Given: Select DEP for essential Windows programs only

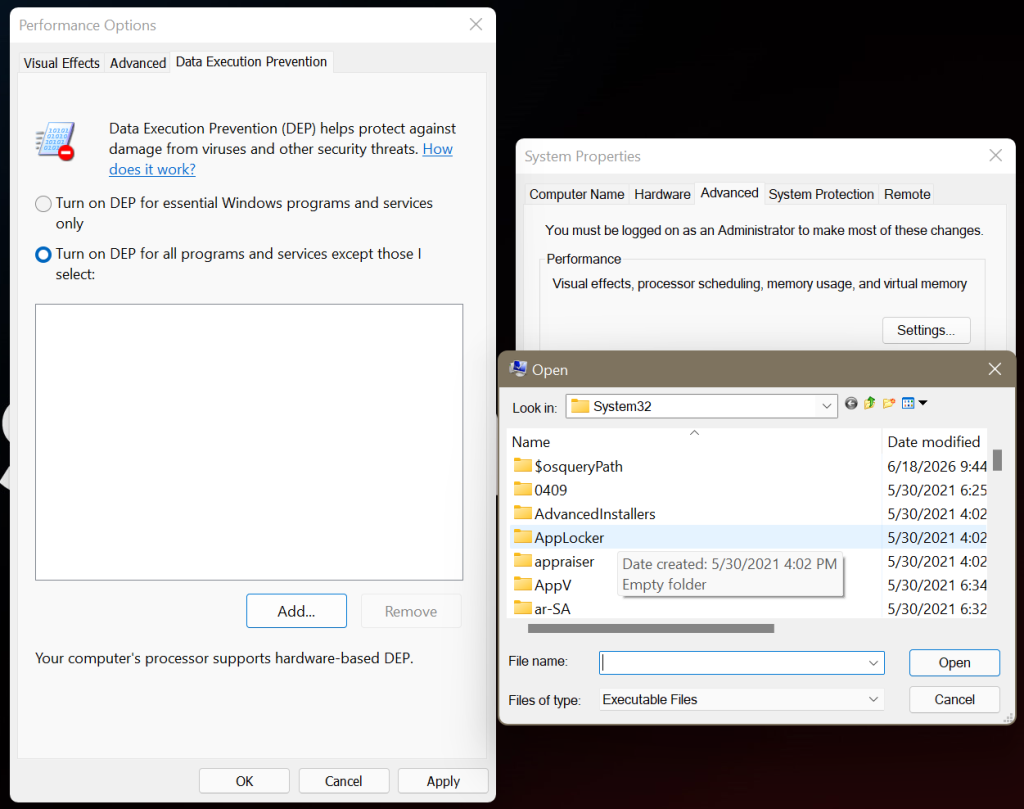Looking at the screenshot, I should tap(43, 204).
